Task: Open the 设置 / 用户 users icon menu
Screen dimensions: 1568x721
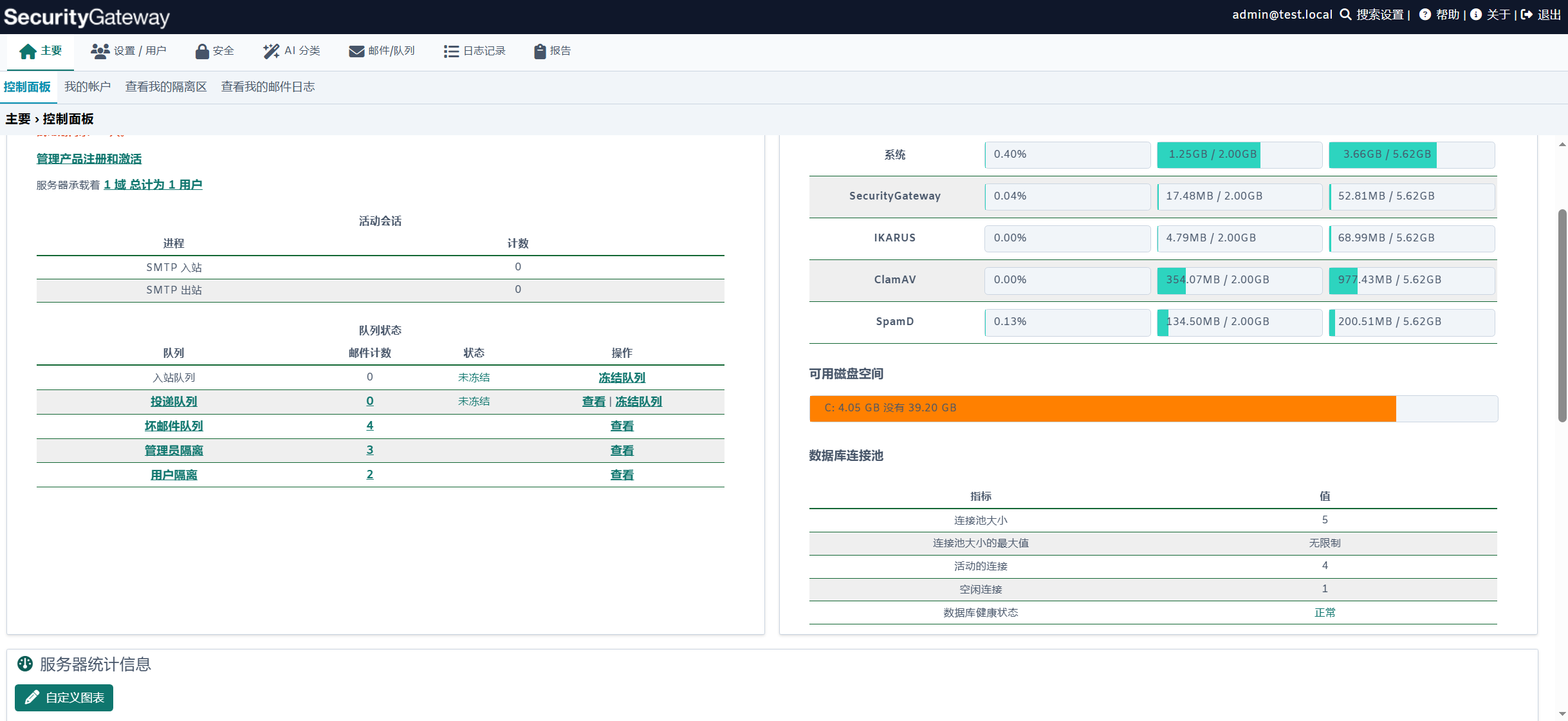Action: 100,51
